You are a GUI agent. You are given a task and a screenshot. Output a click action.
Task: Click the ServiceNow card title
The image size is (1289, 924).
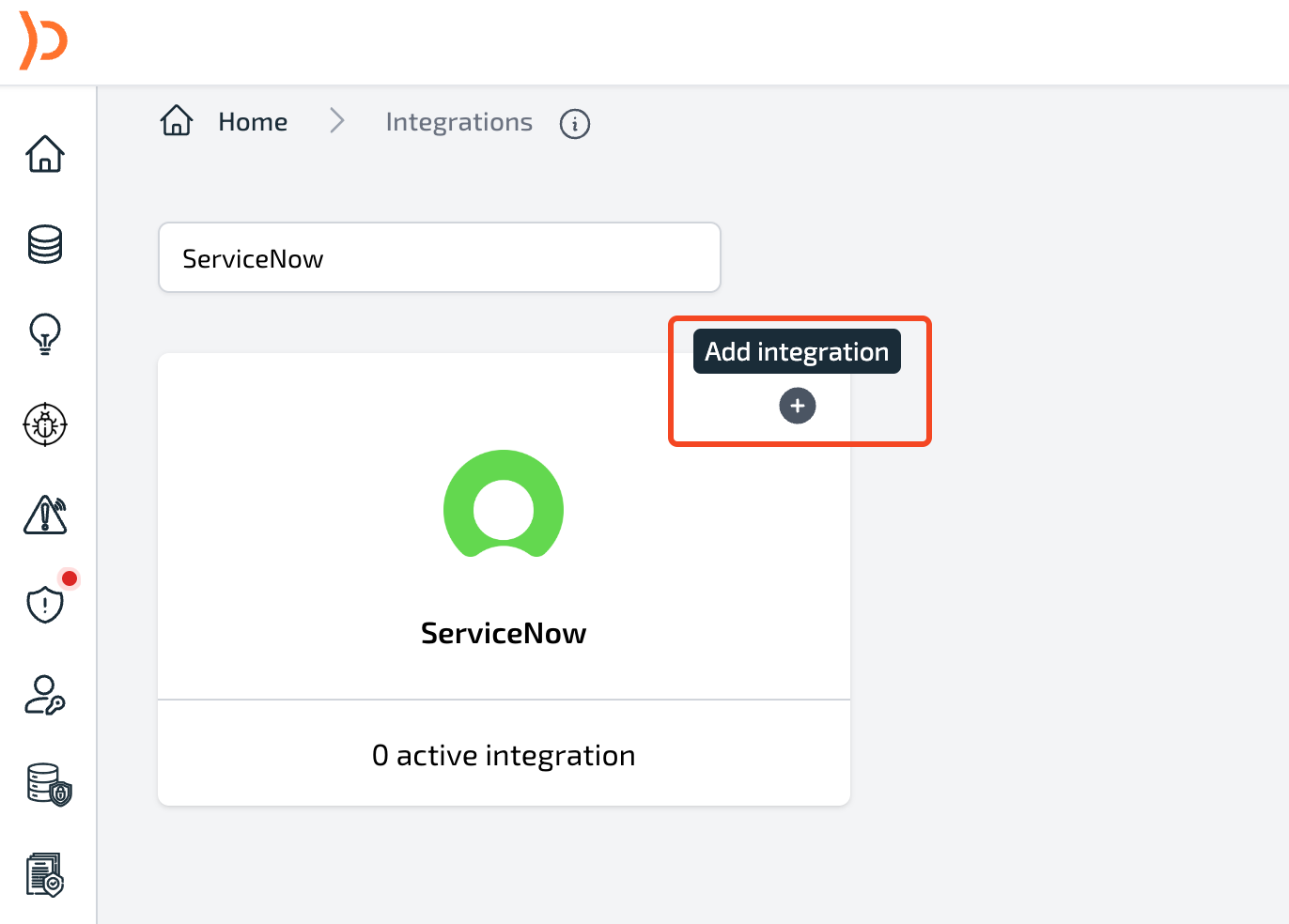[504, 633]
